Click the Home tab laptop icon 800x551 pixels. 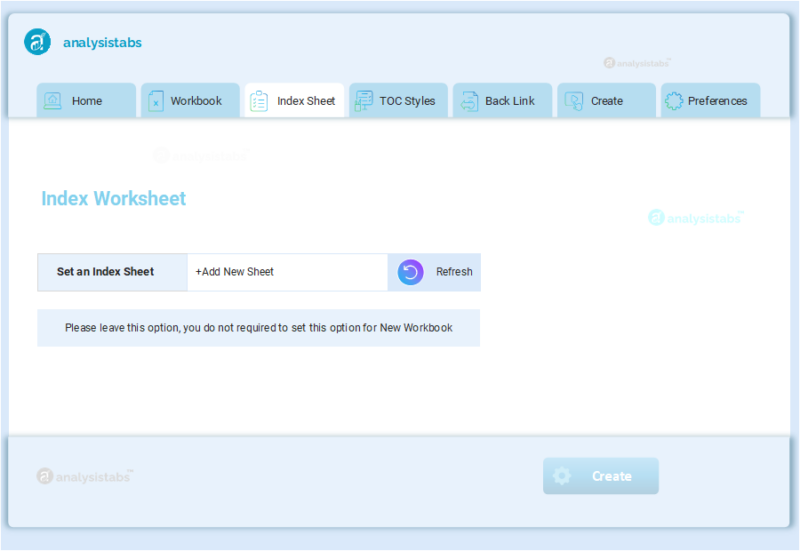tap(53, 101)
